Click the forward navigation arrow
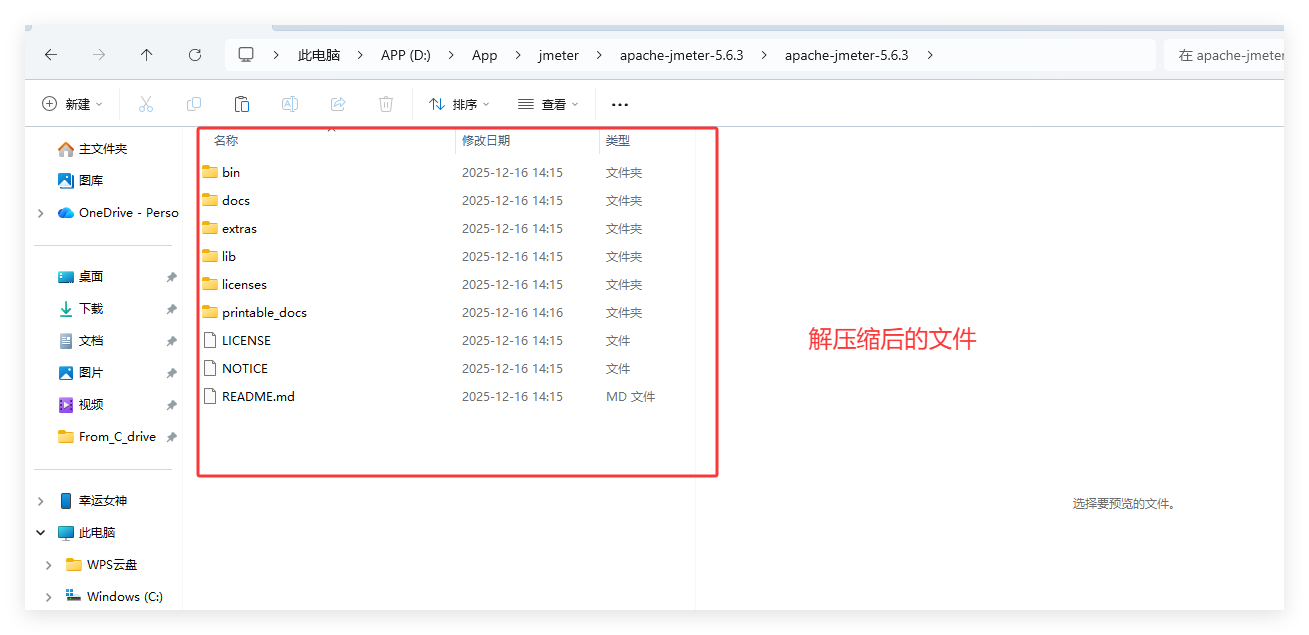Image resolution: width=1309 pixels, height=635 pixels. click(99, 55)
